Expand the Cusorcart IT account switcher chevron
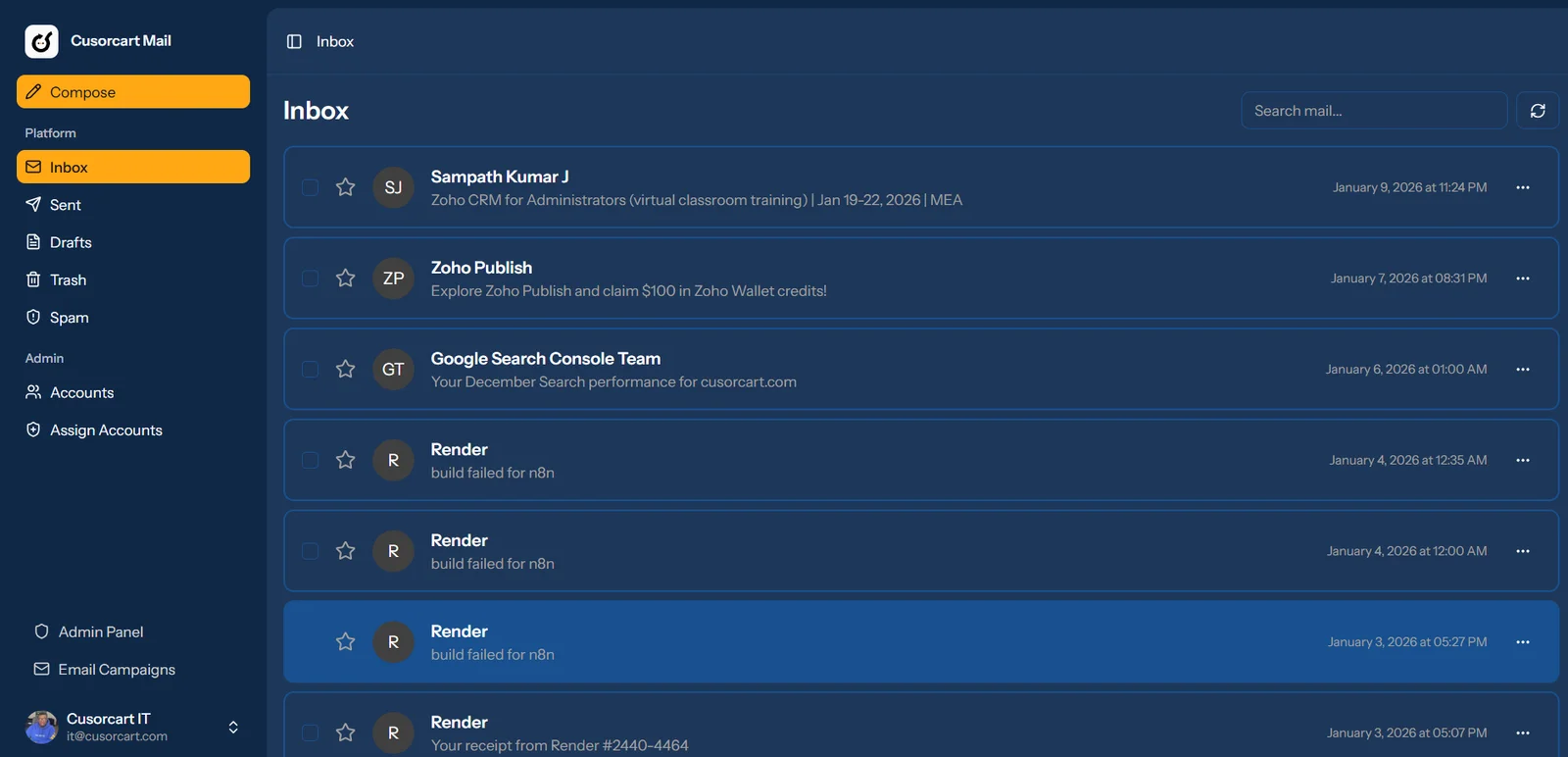The width and height of the screenshot is (1568, 757). (233, 727)
